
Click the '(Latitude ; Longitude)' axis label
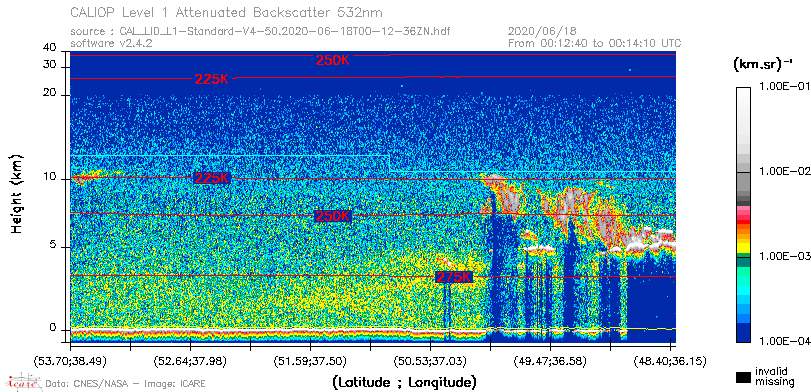coord(404,383)
